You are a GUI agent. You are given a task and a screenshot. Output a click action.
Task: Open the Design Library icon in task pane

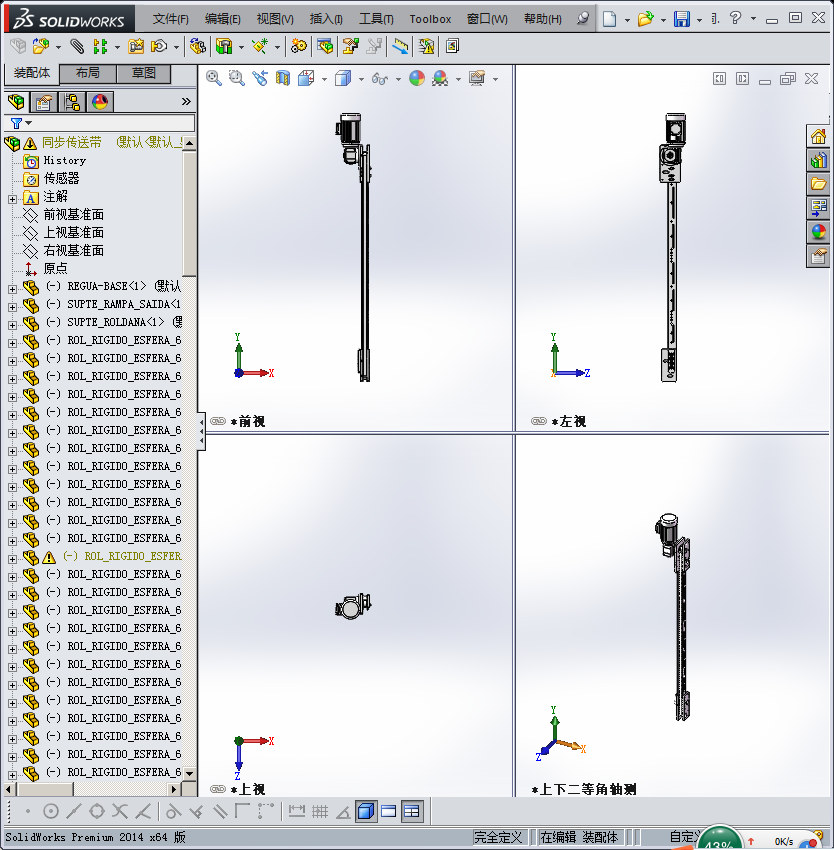(818, 160)
